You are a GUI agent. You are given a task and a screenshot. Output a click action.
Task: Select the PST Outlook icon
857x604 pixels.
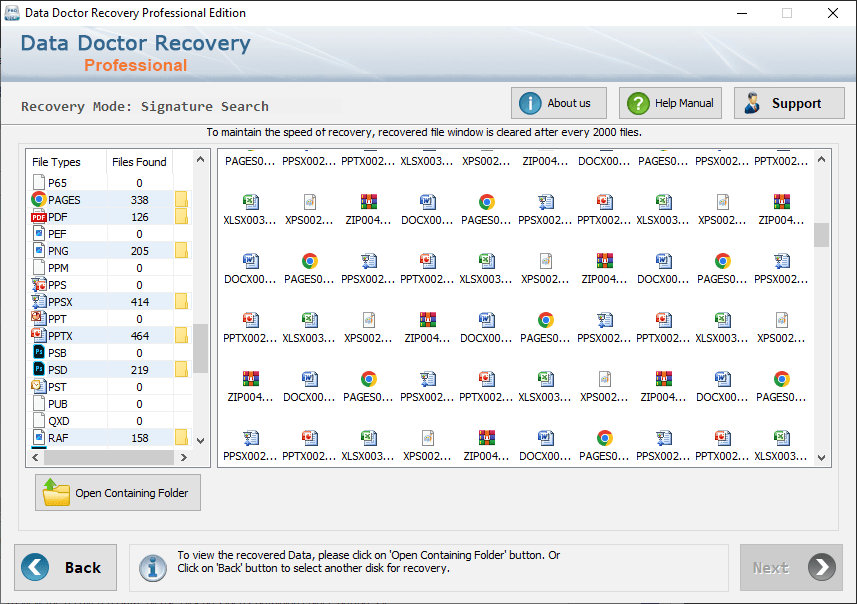[x=39, y=386]
